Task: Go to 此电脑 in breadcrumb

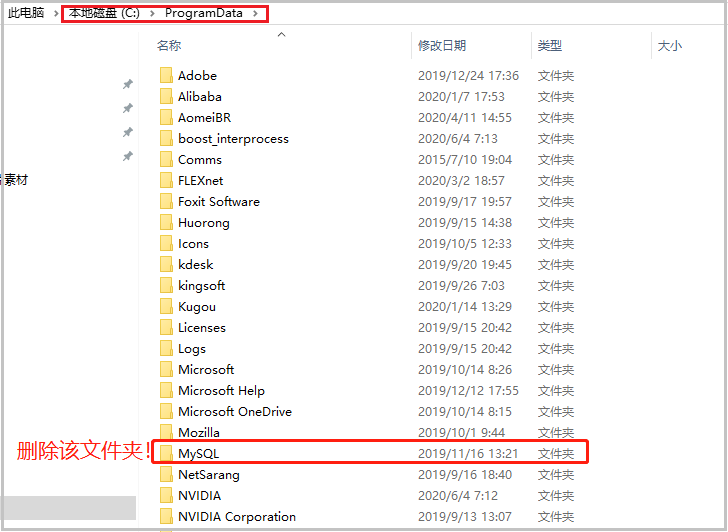Action: [26, 13]
